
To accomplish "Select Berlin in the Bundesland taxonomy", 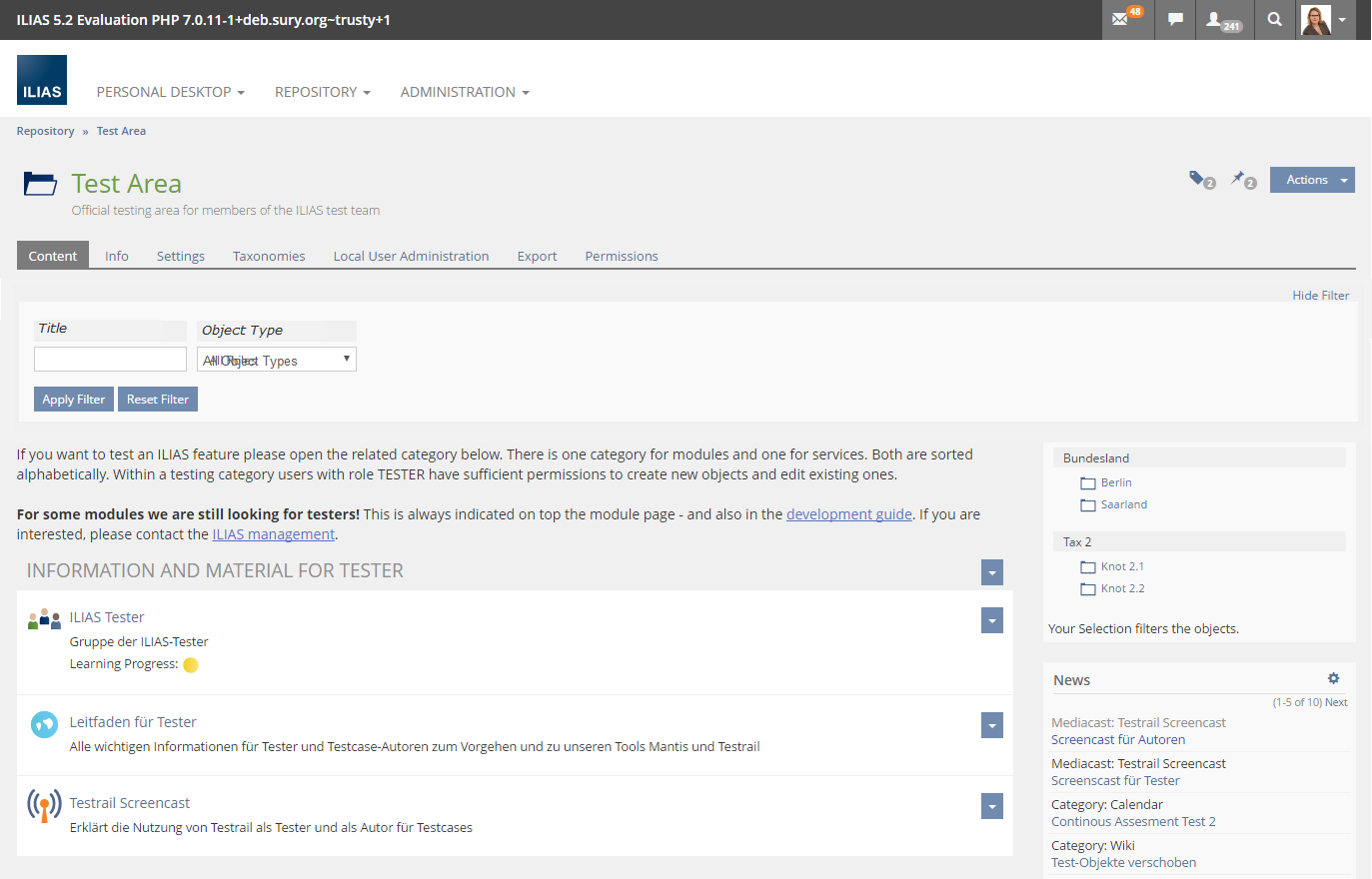I will pos(1116,482).
